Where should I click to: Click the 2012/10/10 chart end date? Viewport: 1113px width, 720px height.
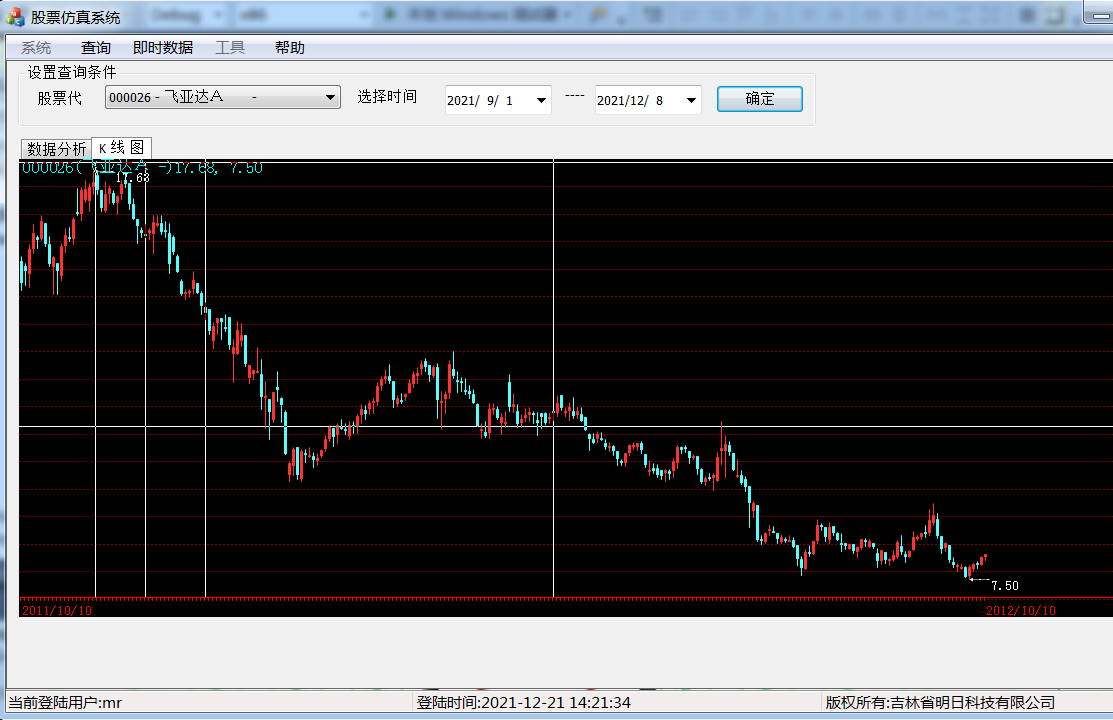click(x=1021, y=611)
